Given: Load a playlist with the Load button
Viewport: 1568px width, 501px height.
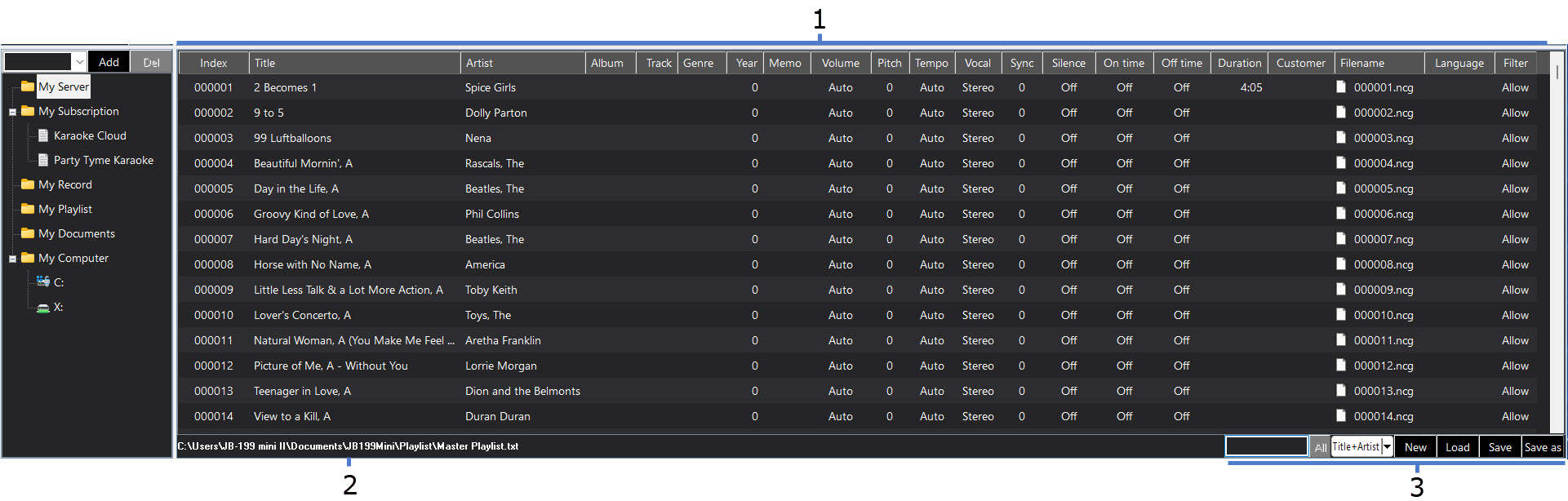Looking at the screenshot, I should pos(1457,447).
